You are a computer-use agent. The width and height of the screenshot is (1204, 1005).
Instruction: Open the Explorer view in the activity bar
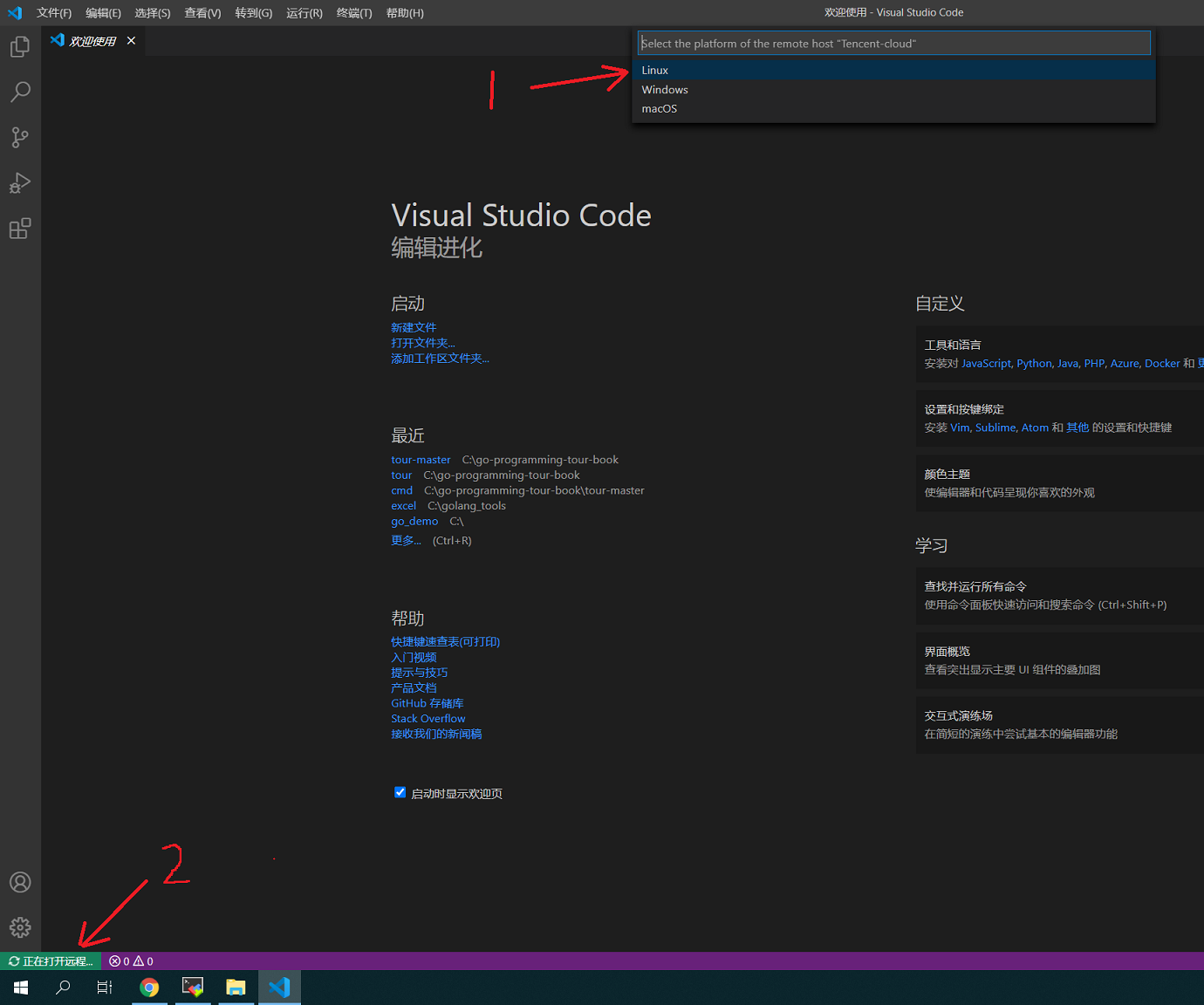(20, 46)
